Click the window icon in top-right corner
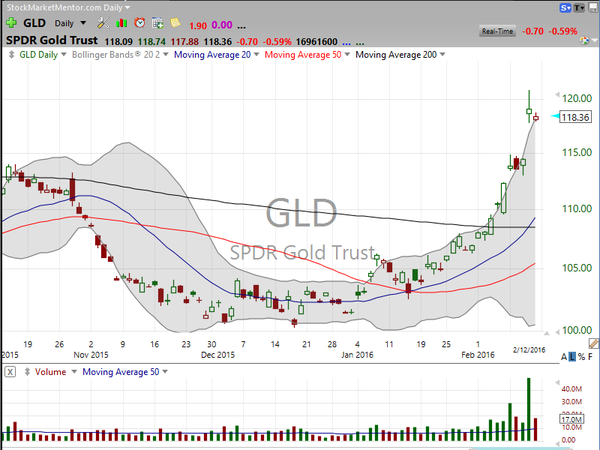Viewport: 600px width, 450px height. click(593, 8)
